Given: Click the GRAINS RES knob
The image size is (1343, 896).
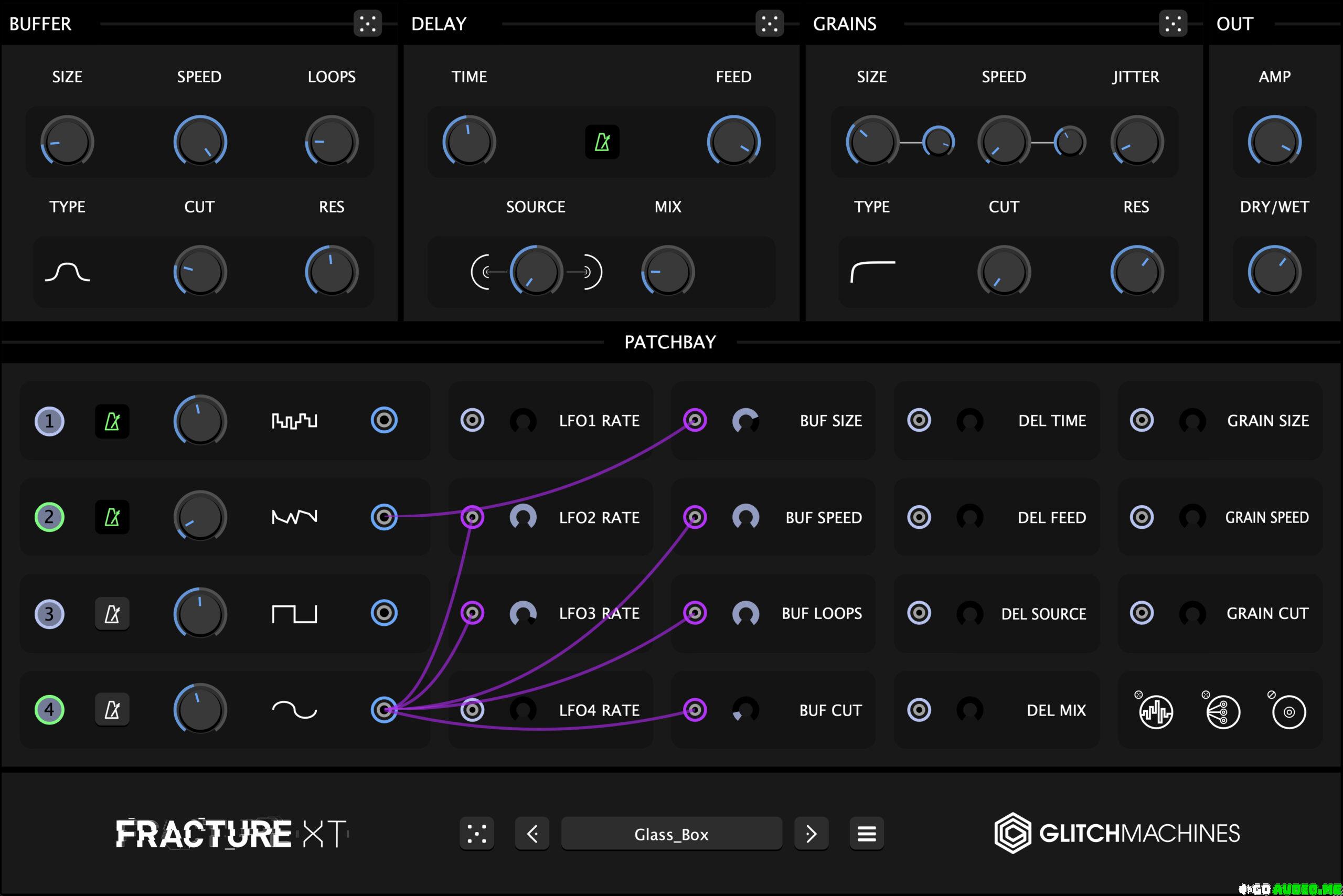Looking at the screenshot, I should pos(1137,272).
